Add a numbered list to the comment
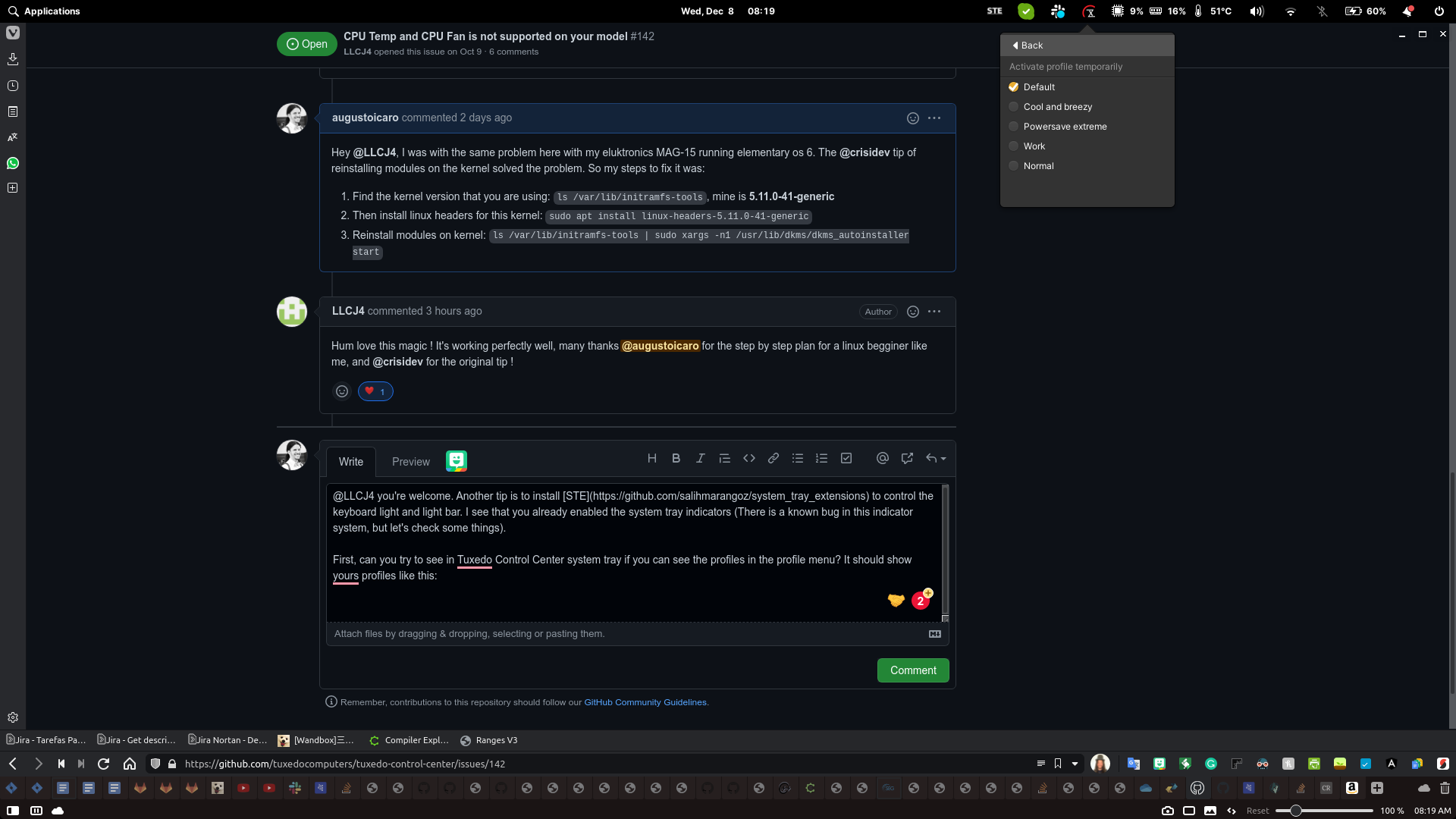 pyautogui.click(x=821, y=458)
